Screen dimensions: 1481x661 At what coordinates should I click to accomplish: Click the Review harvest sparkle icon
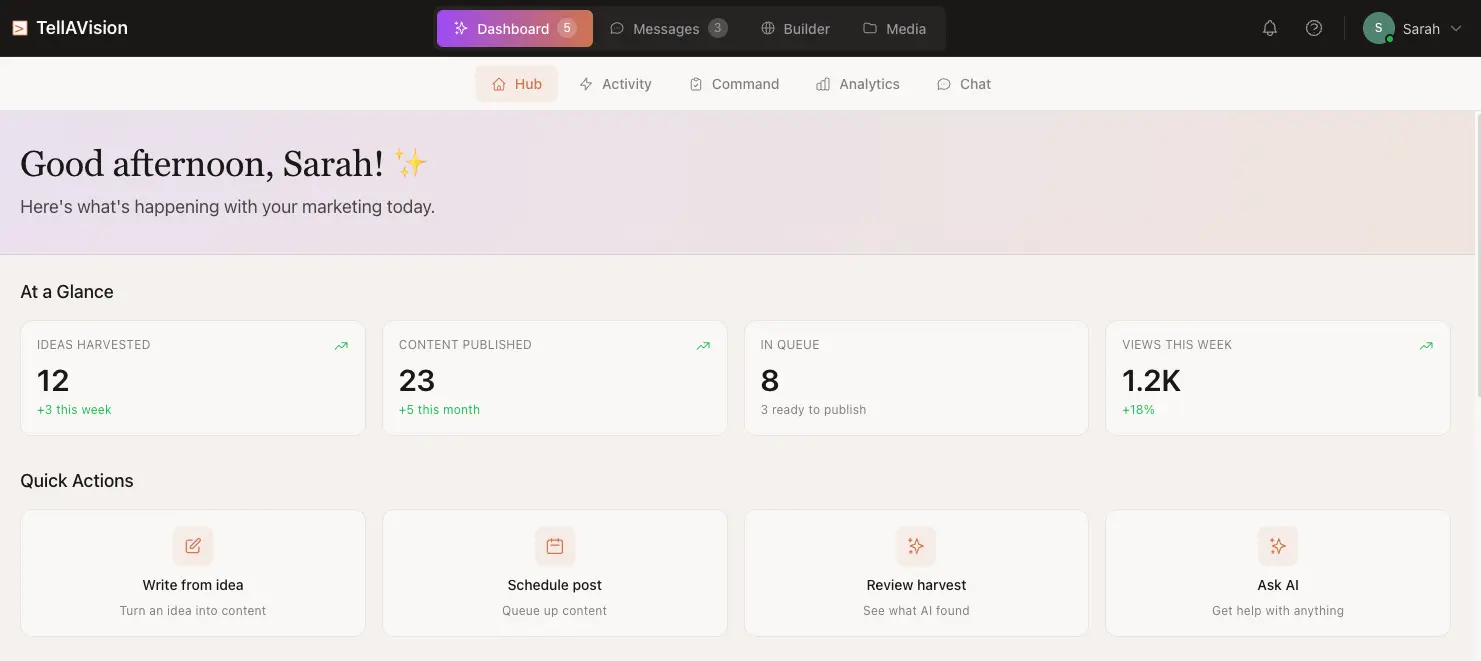pyautogui.click(x=916, y=546)
